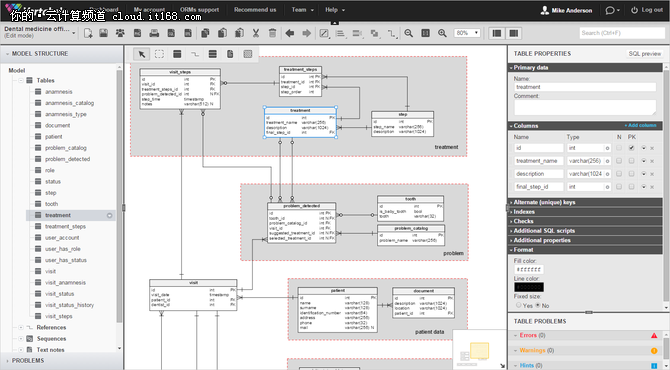Toggle N checkbox for id column
Image resolution: width=670 pixels, height=370 pixels.
[619, 148]
